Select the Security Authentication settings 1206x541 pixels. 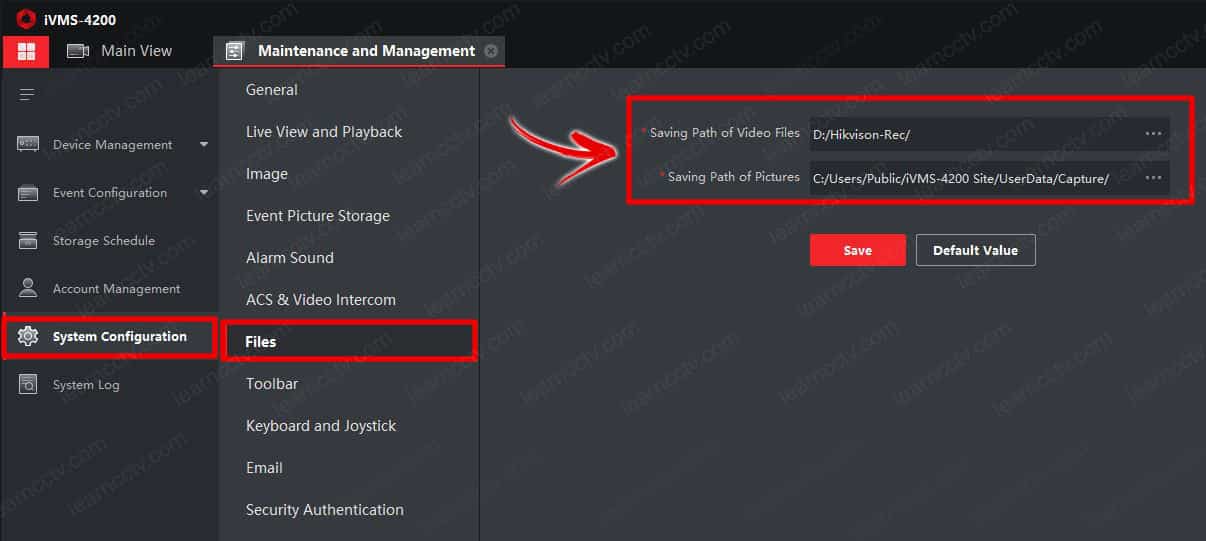325,510
